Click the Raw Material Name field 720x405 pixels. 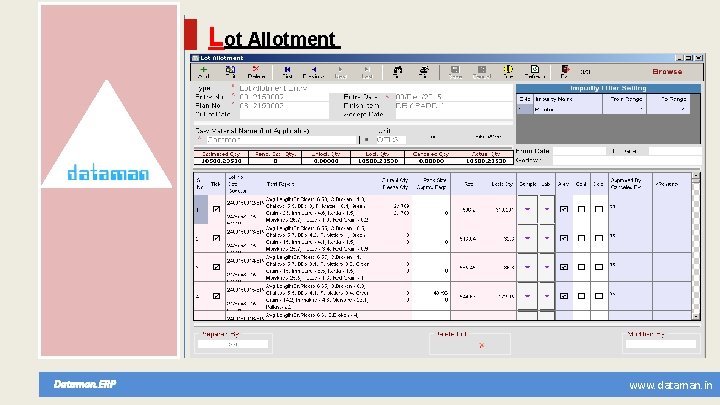(x=281, y=140)
